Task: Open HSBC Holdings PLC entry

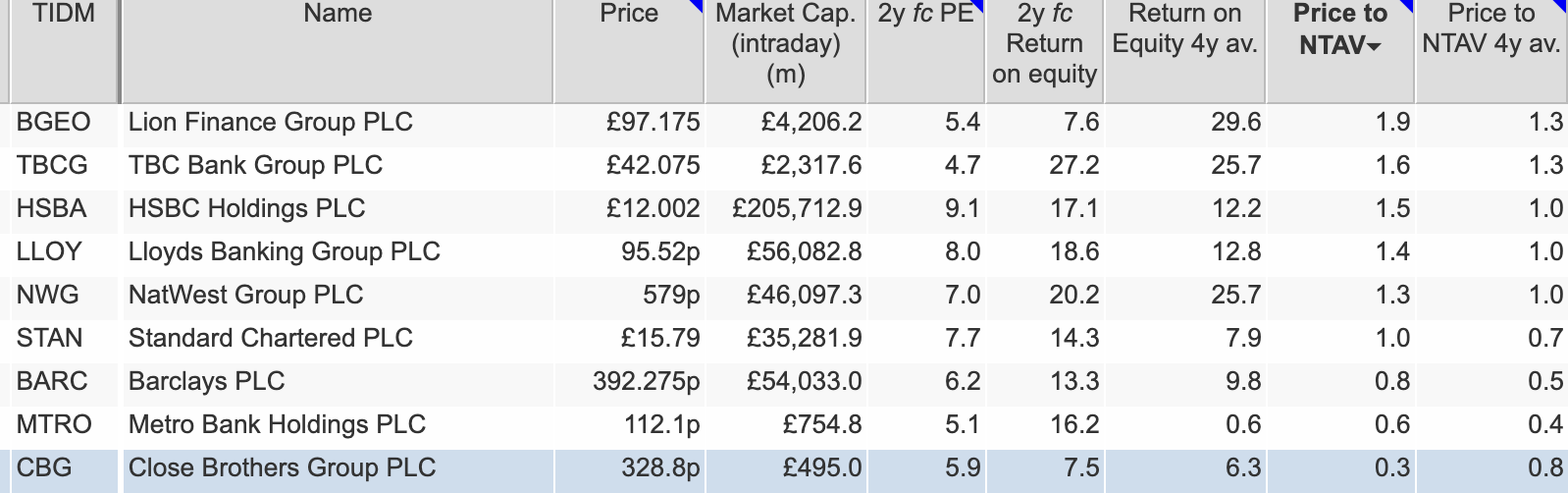Action: 246,208
